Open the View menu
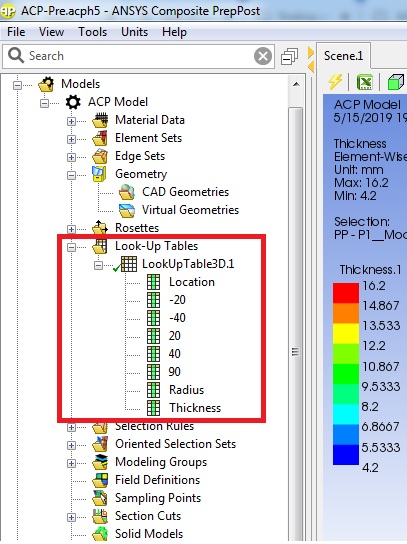The height and width of the screenshot is (544, 407). tap(51, 32)
